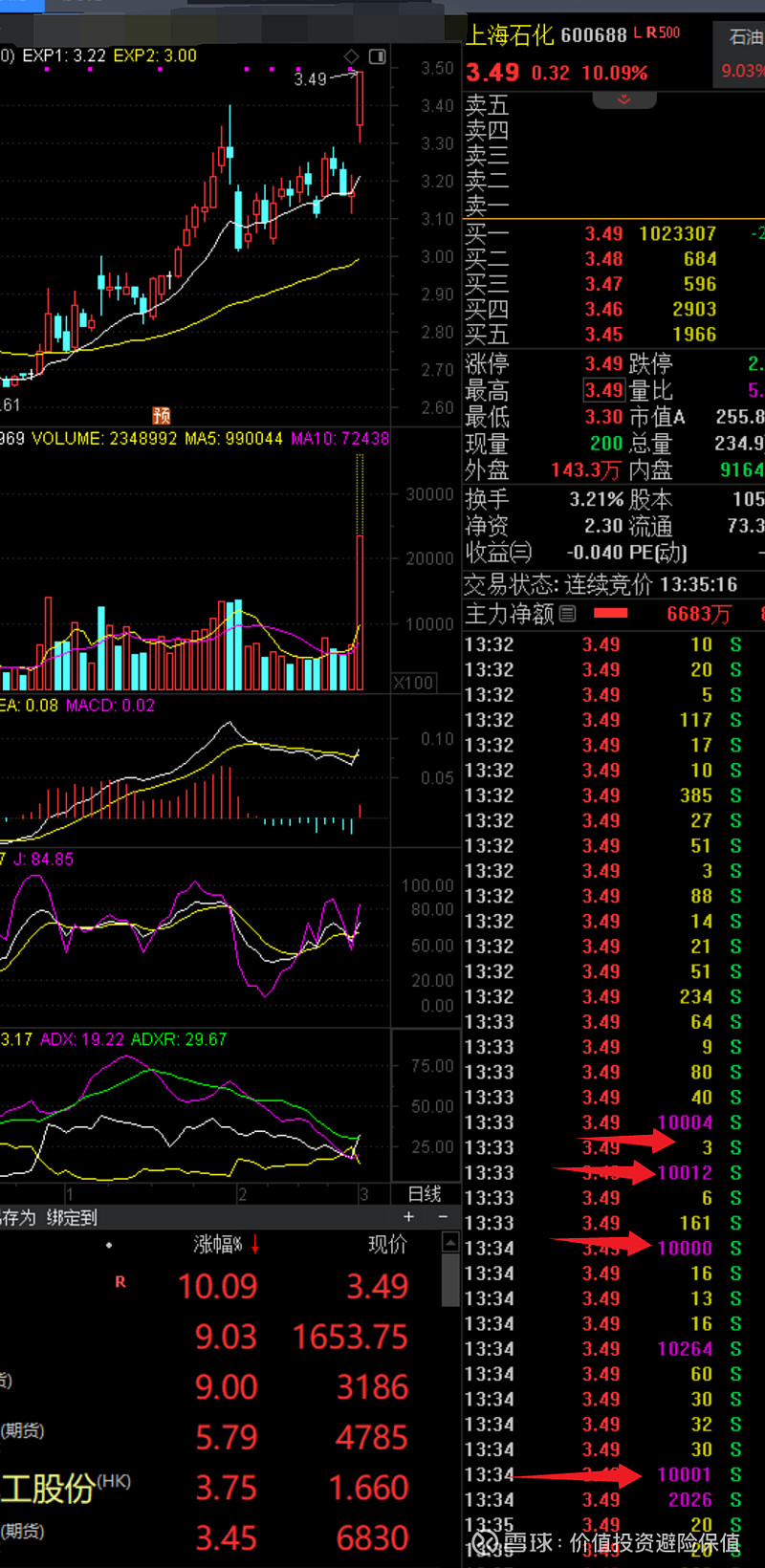Click the red 主力净额 bar indicator

pos(611,613)
